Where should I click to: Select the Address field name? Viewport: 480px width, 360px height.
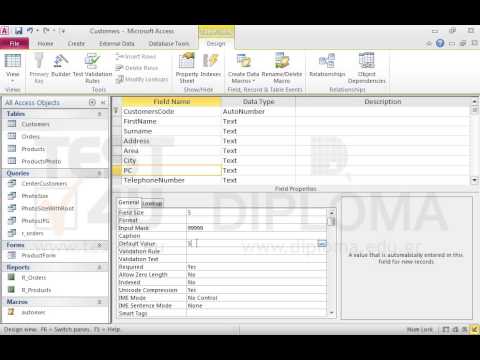(x=136, y=141)
